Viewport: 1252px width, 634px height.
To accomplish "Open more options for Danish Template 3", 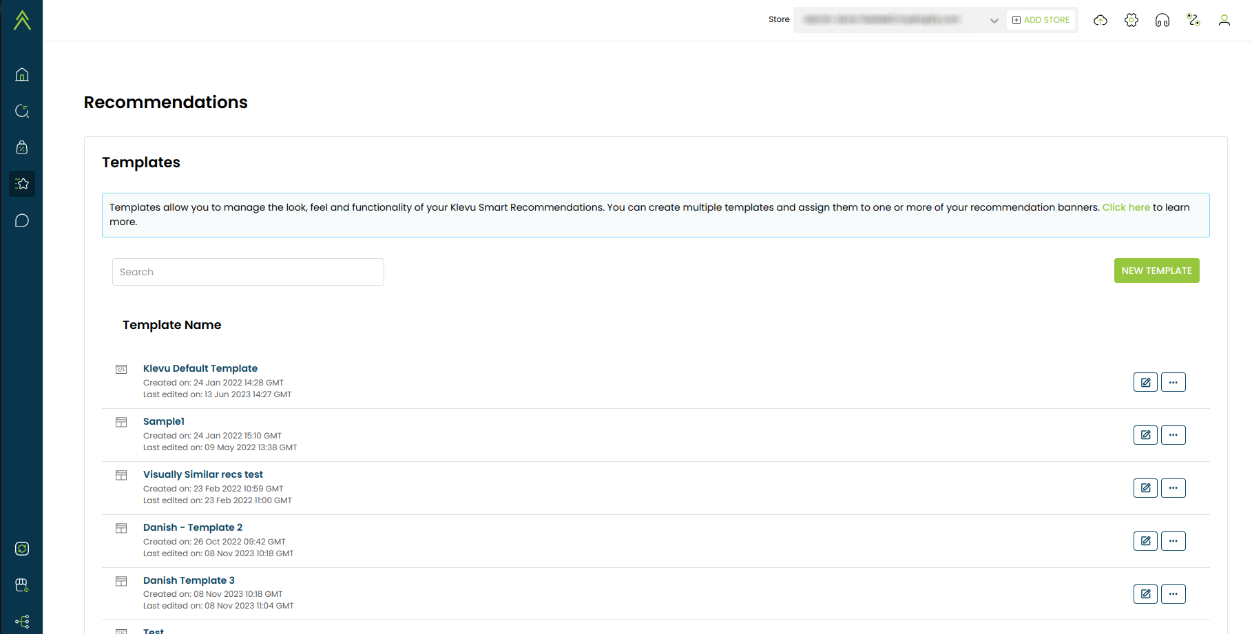I will tap(1173, 594).
